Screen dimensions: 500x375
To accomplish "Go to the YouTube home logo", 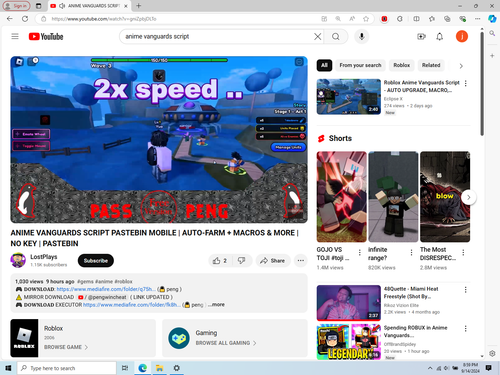I will point(46,36).
